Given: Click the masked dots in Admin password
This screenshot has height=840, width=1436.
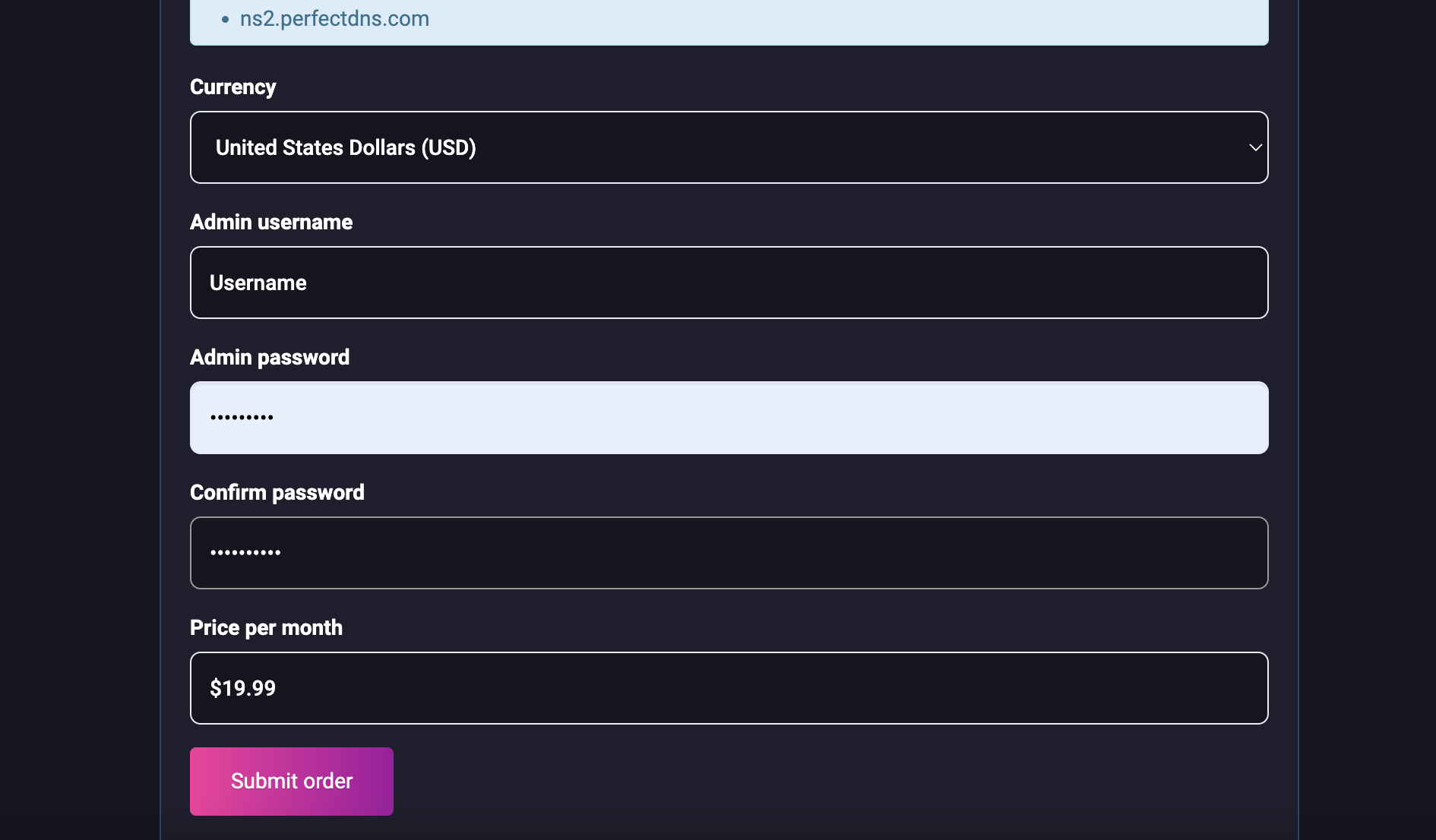Looking at the screenshot, I should click(x=242, y=418).
